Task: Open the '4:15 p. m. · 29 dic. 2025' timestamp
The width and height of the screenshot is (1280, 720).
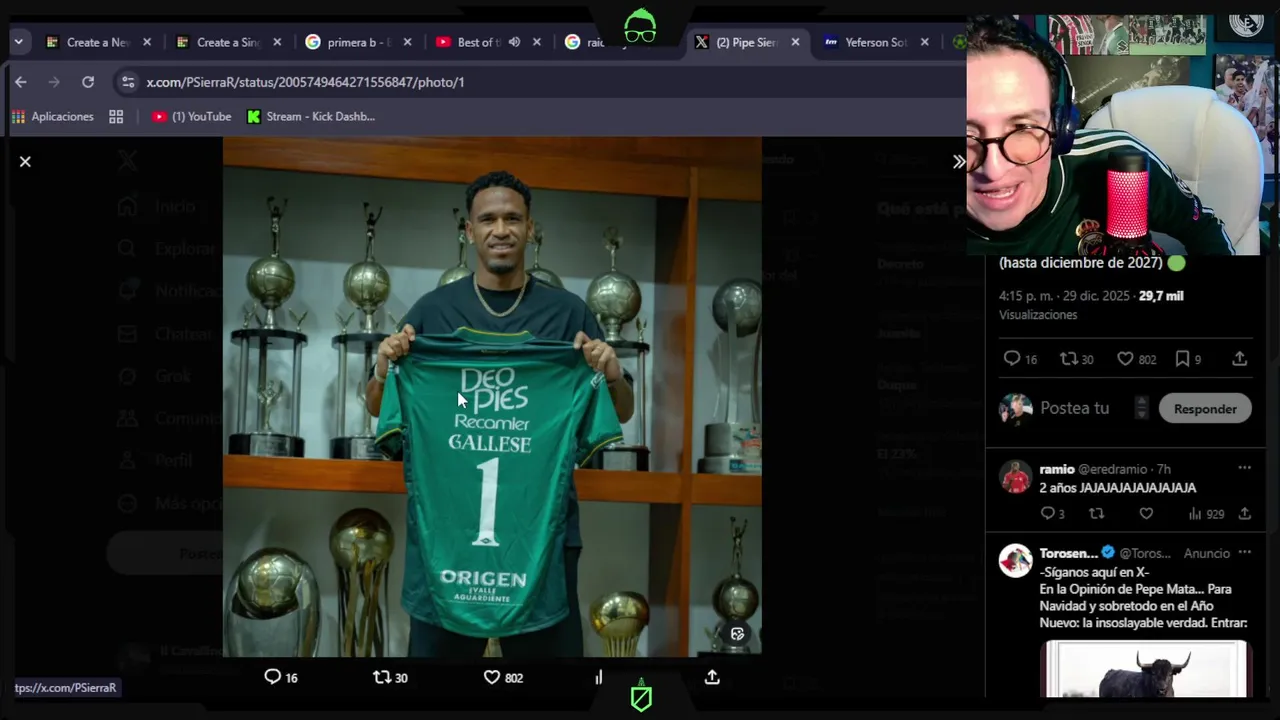Action: 1064,296
